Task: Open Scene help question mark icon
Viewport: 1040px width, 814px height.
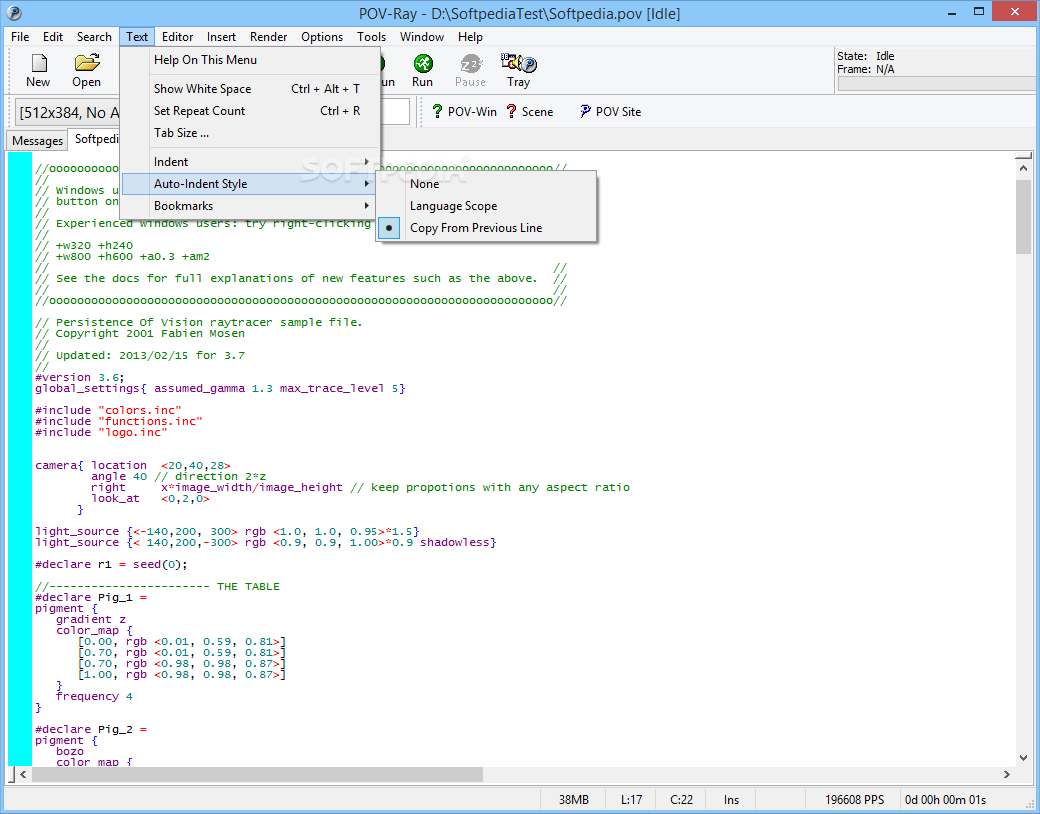Action: click(x=529, y=111)
